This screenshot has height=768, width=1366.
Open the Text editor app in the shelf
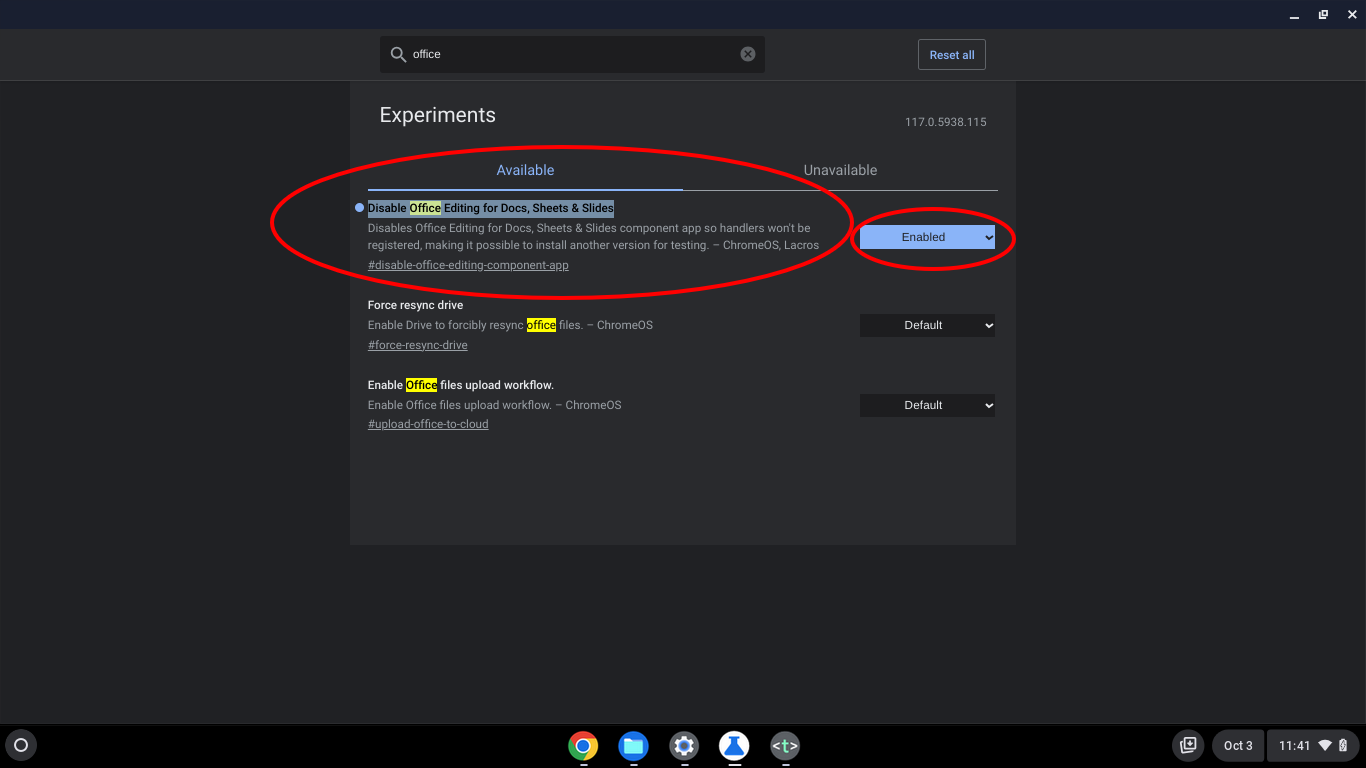pos(785,745)
